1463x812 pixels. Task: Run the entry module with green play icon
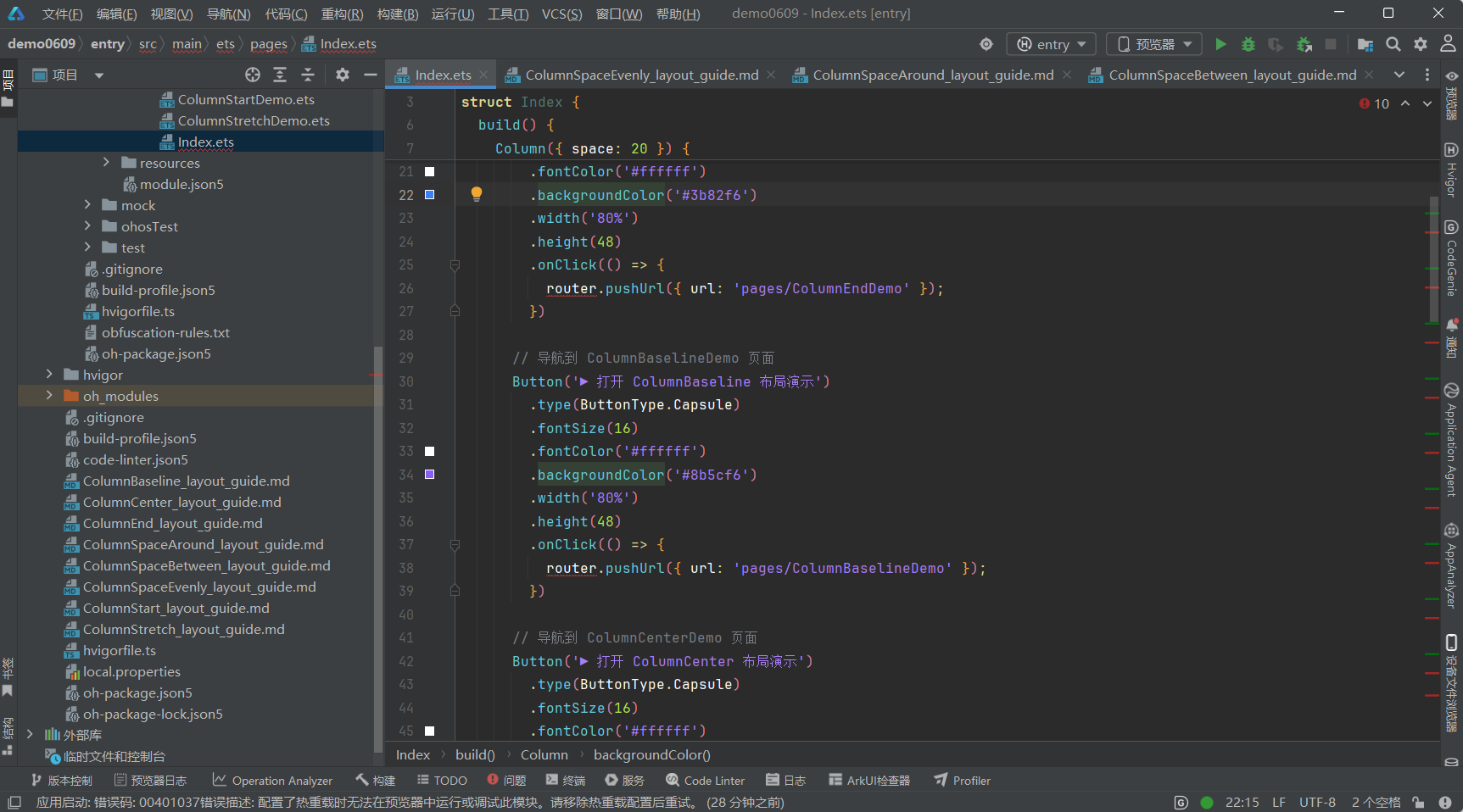(1220, 44)
